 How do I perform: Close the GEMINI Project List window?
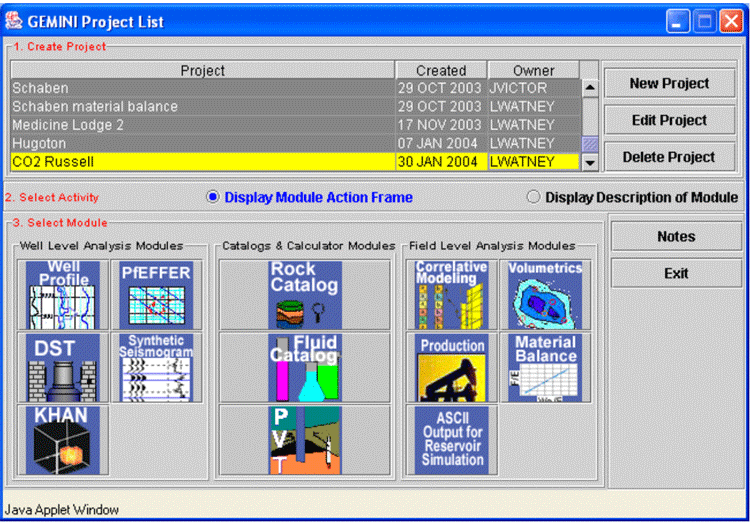[x=730, y=22]
